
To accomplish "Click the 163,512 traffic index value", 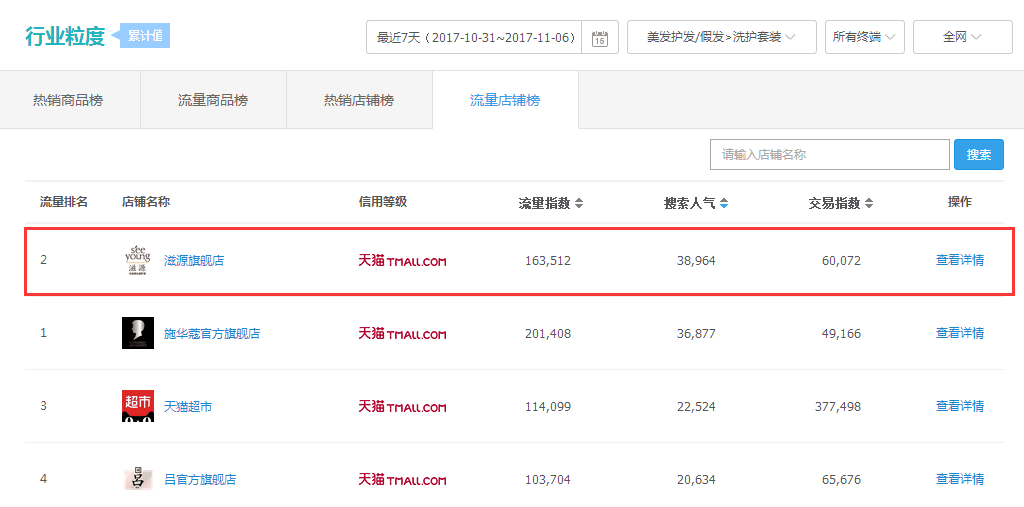I will point(548,261).
